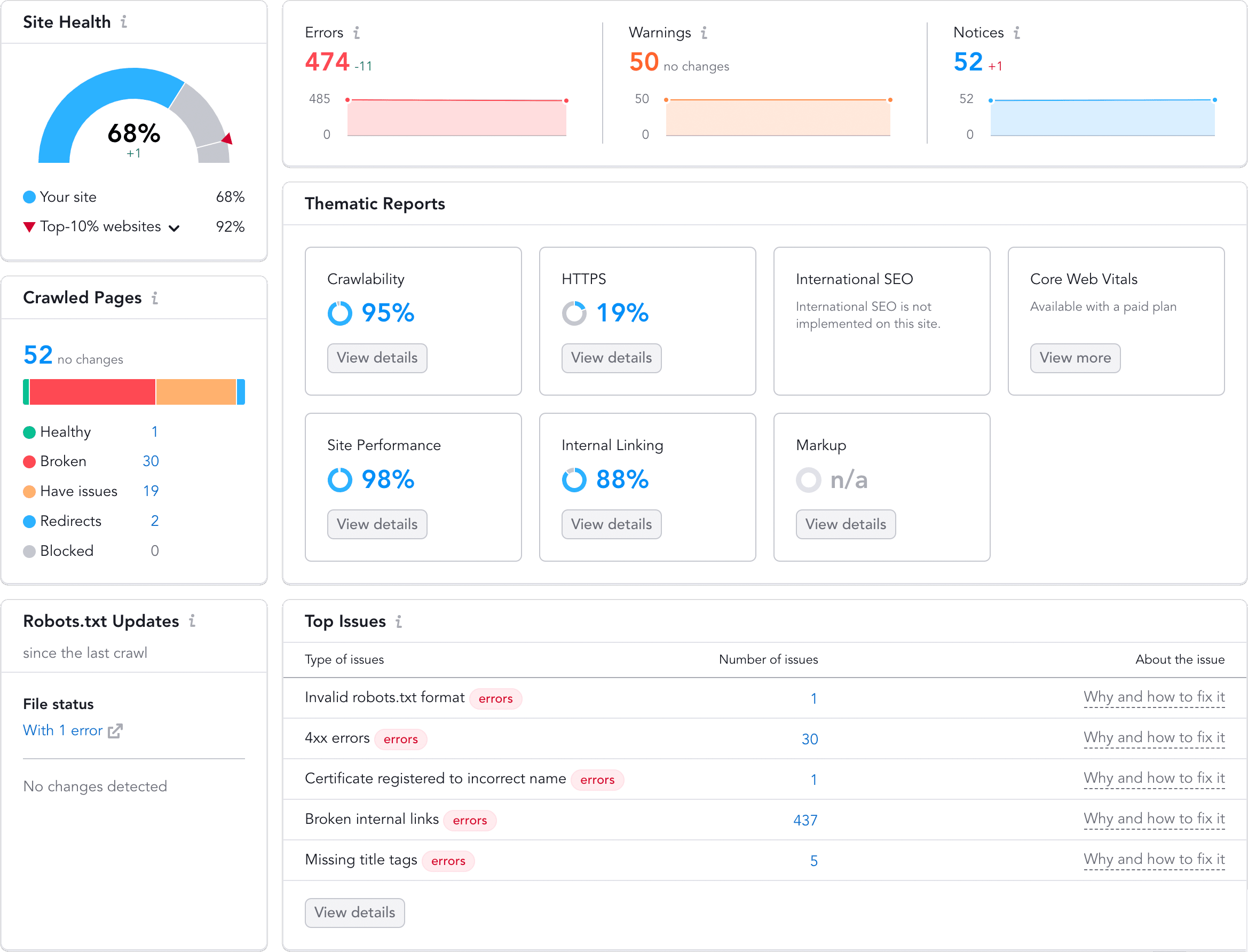1248x952 pixels.
Task: Click the 5 missing title tags count
Action: (813, 861)
